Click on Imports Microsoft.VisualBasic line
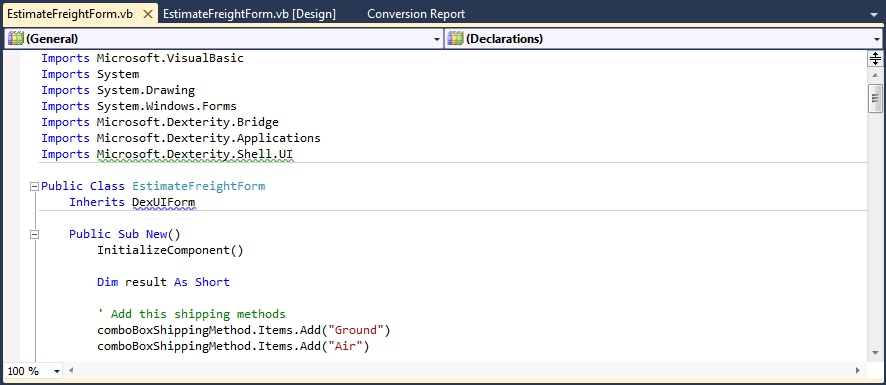Viewport: 886px width, 385px height. coord(142,58)
